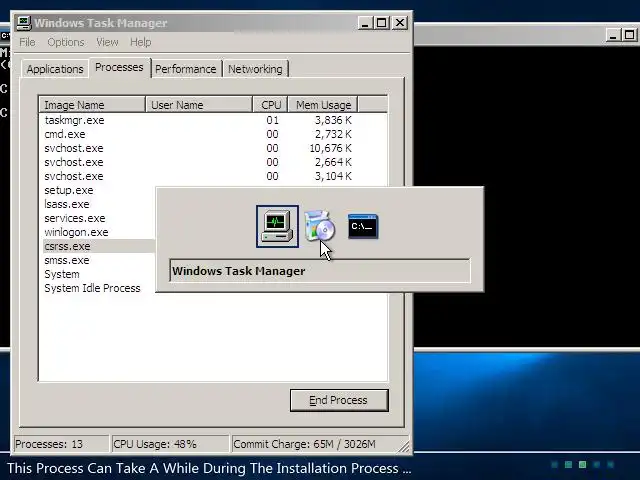Switch to the Applications tab
This screenshot has height=480, width=640.
click(x=55, y=69)
